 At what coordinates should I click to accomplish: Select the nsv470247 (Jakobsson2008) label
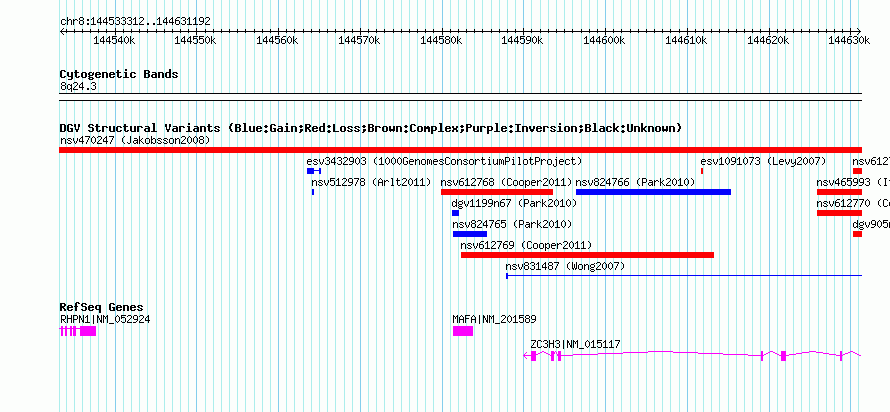coord(135,140)
